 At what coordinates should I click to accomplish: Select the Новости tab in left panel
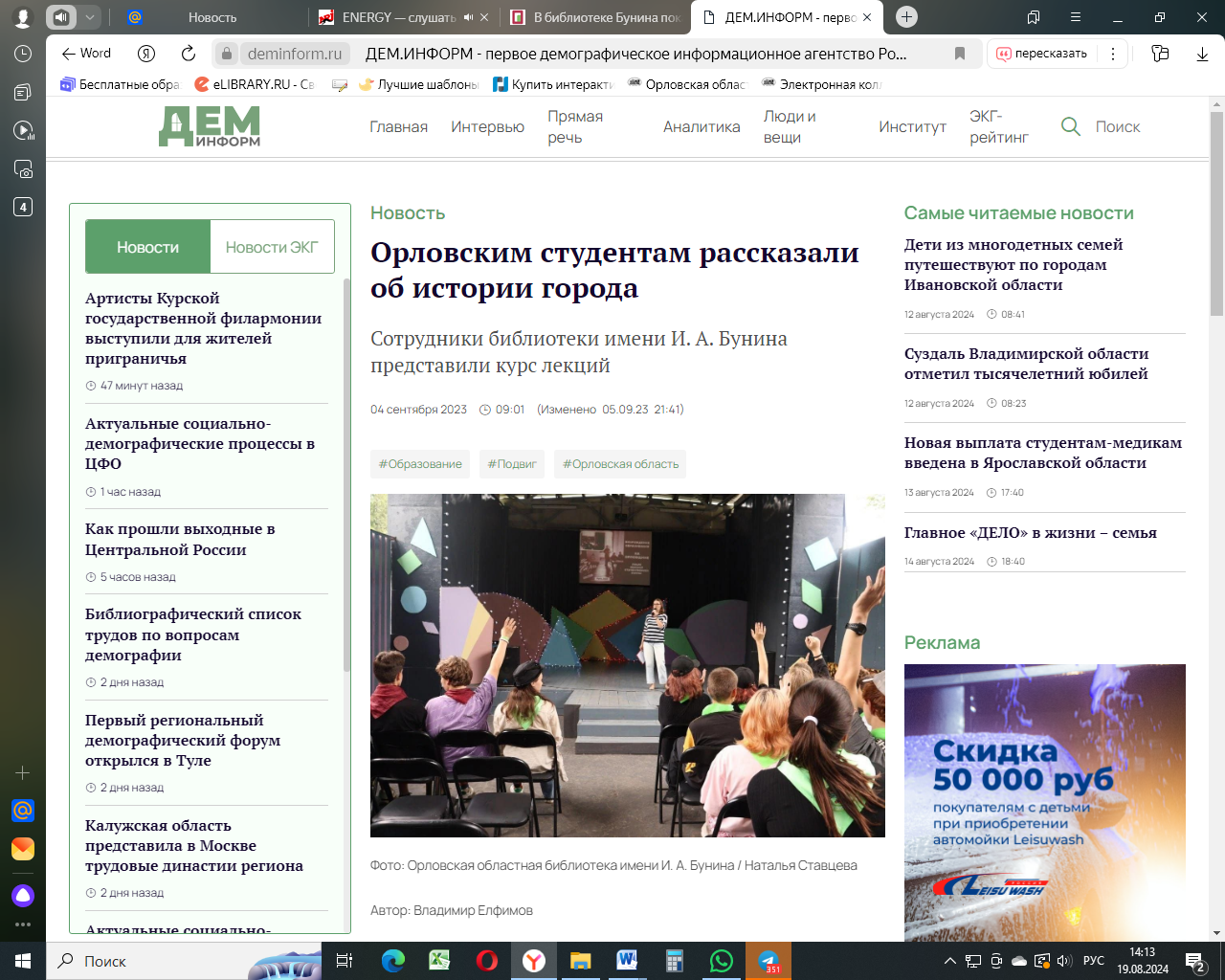[x=147, y=247]
